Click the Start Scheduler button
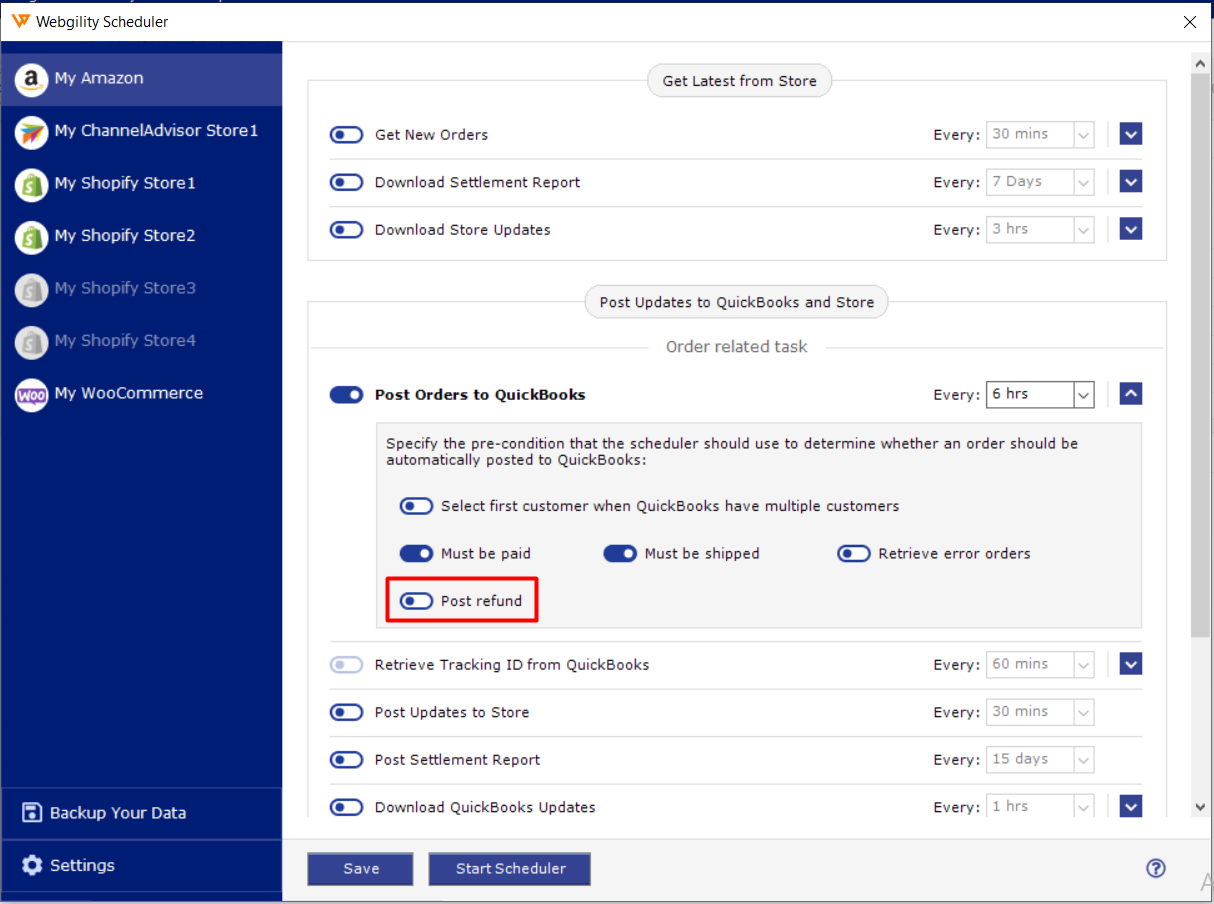Screen dimensions: 1214x904 (x=510, y=869)
